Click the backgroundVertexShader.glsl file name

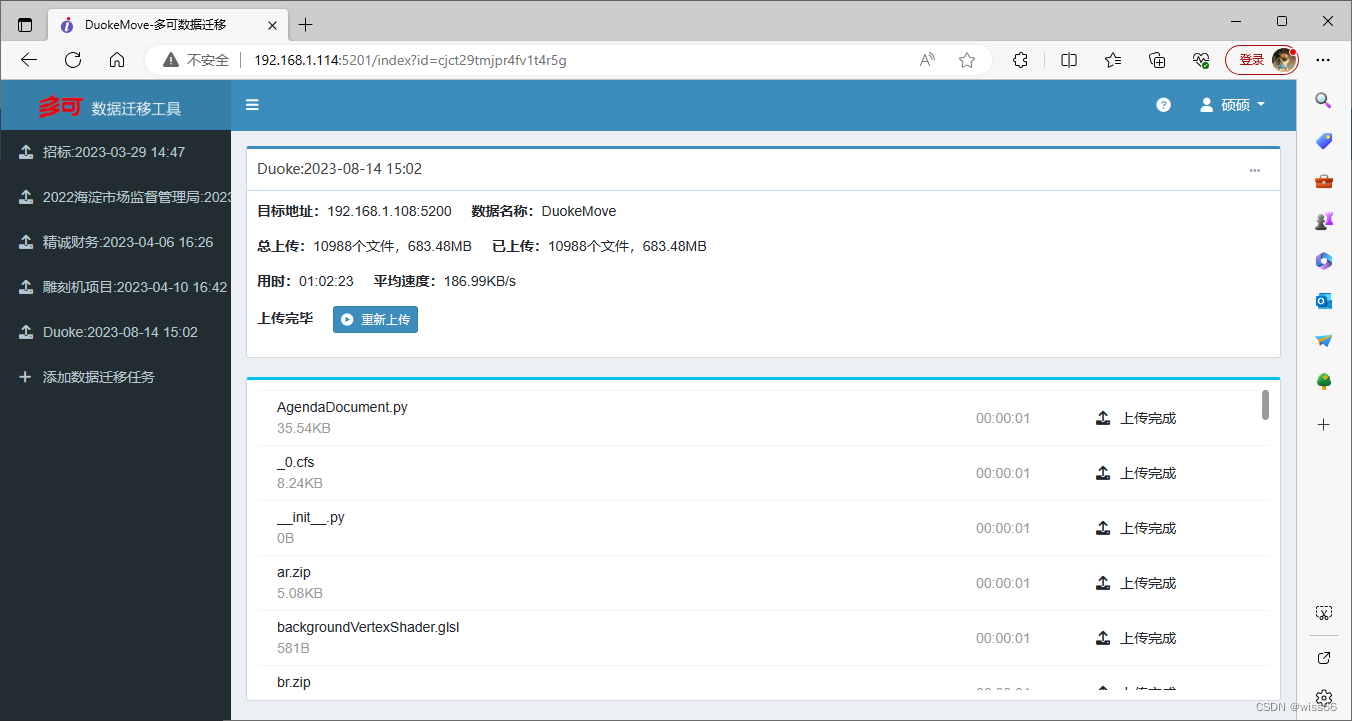tap(368, 627)
